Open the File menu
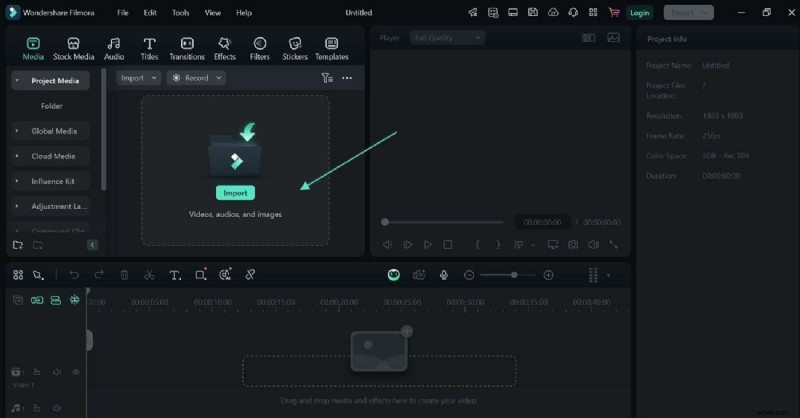This screenshot has height=418, width=800. [122, 13]
